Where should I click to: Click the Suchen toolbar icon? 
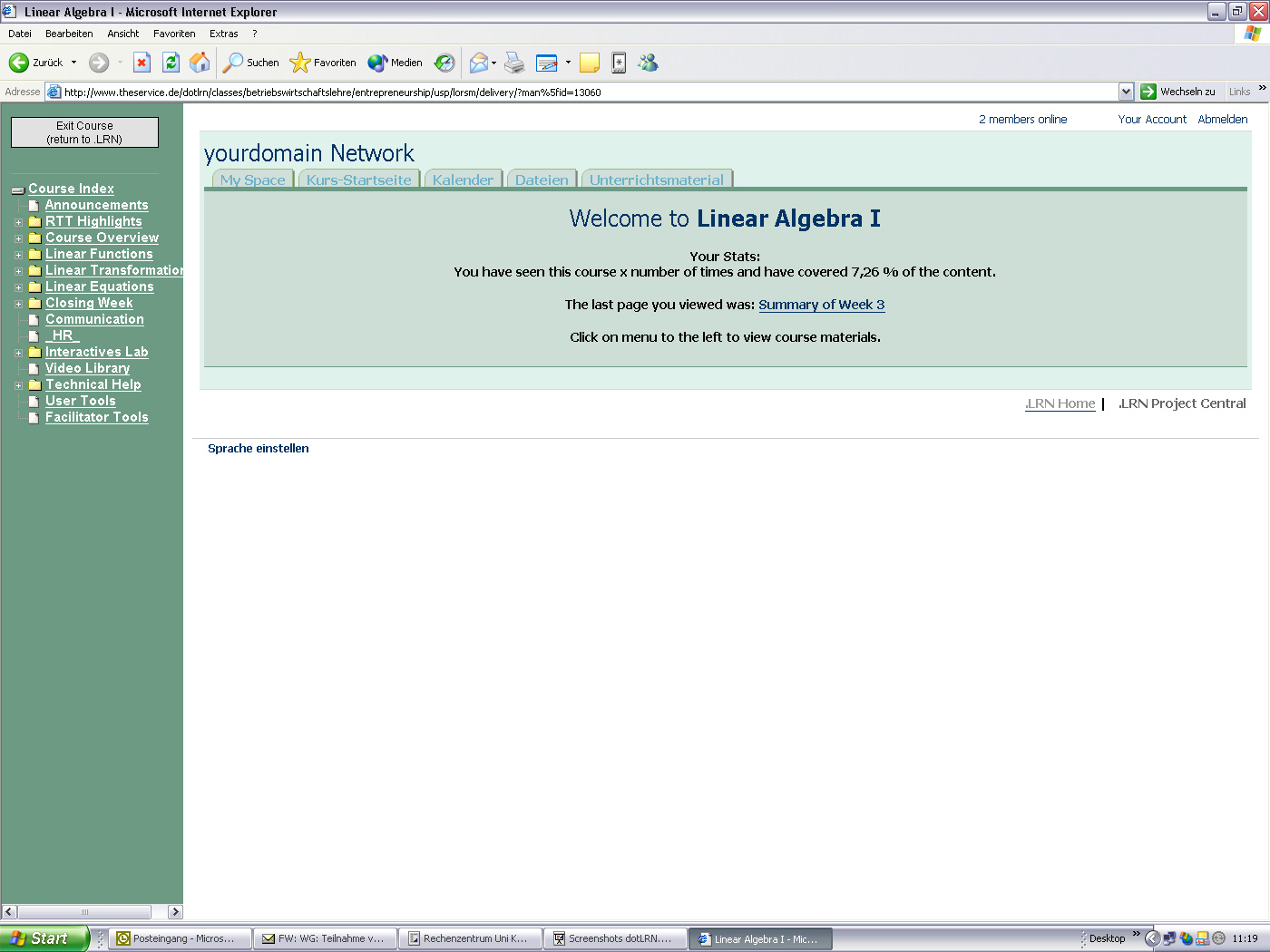click(250, 62)
